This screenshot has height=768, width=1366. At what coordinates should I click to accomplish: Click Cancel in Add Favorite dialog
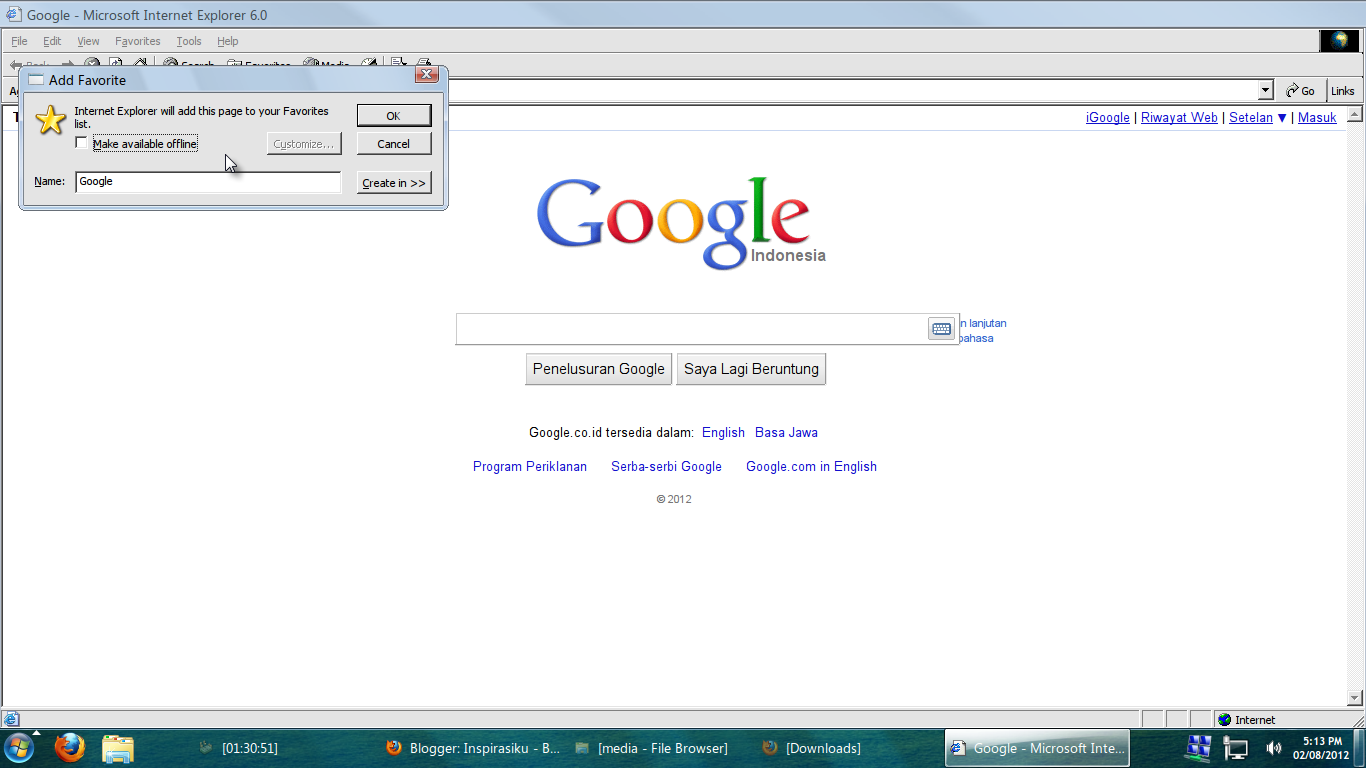394,143
